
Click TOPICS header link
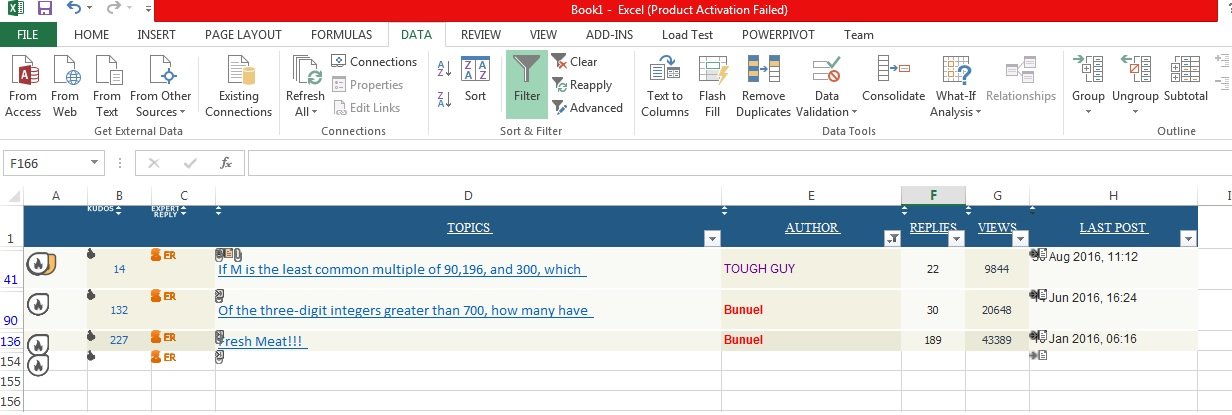[469, 228]
